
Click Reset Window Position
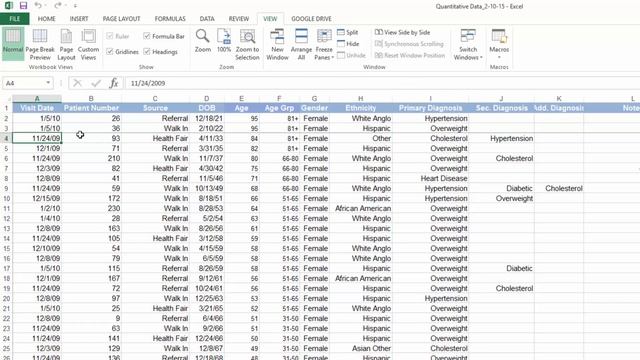[410, 55]
